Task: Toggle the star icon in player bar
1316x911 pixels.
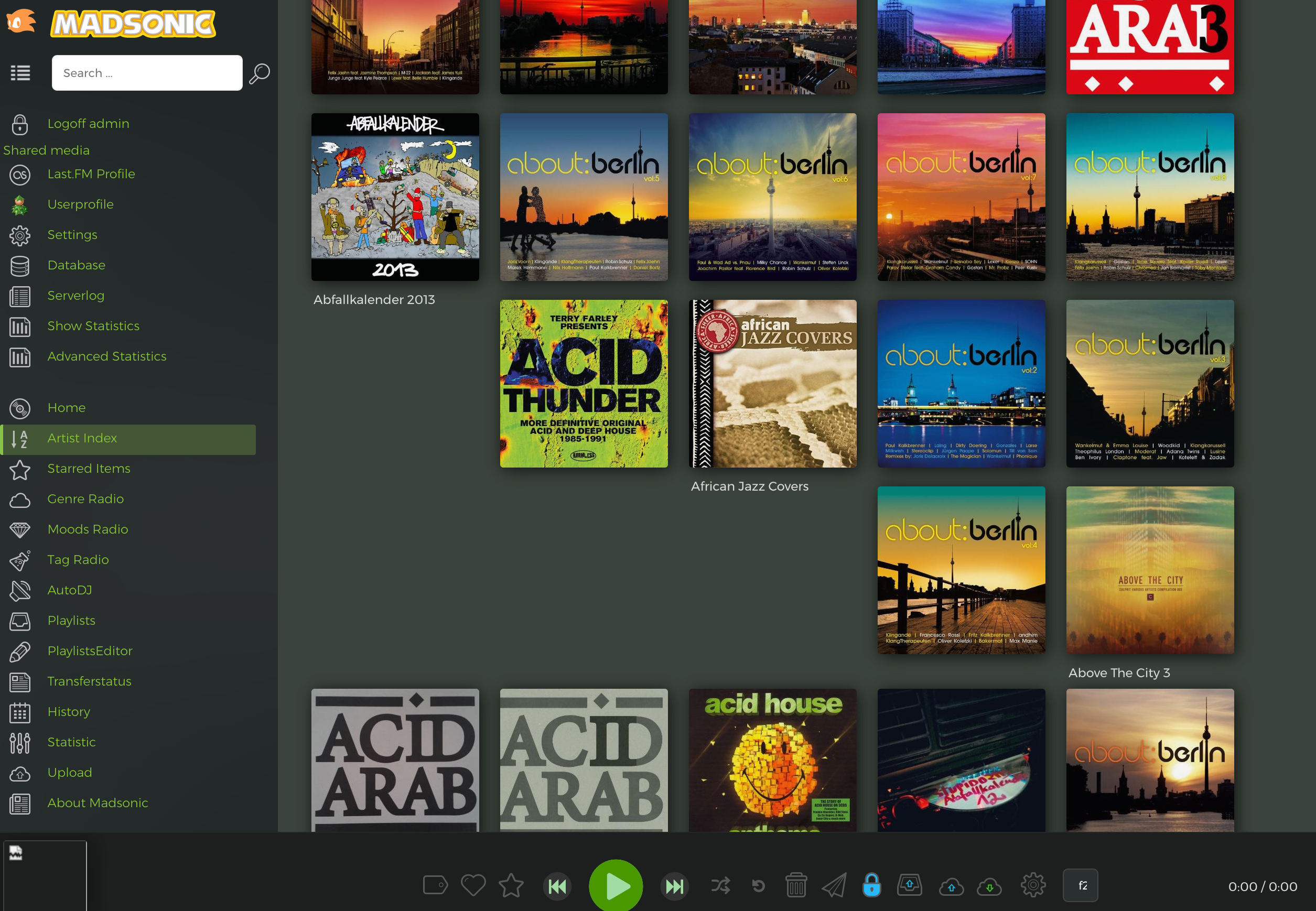Action: click(511, 885)
